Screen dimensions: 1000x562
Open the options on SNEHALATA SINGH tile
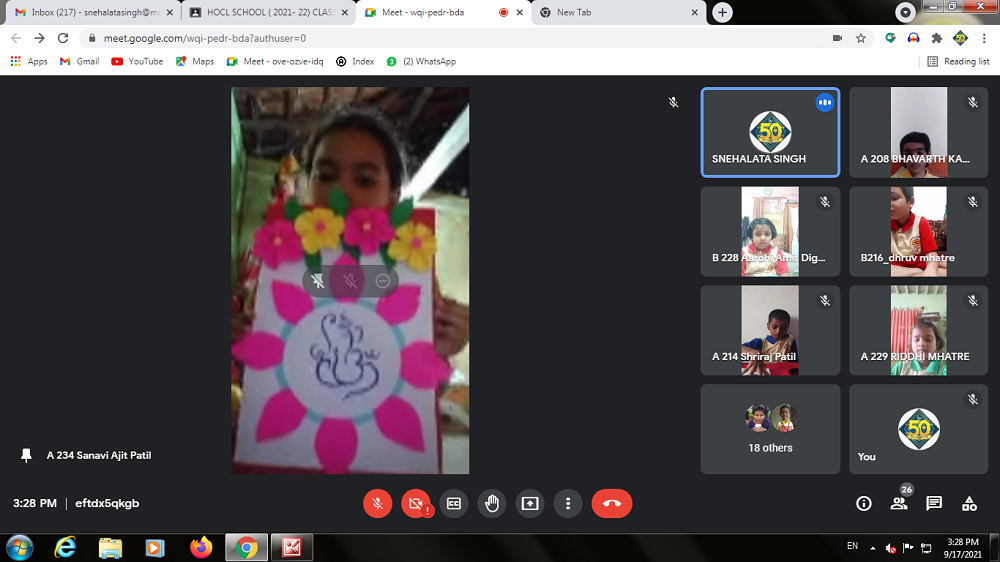(x=824, y=103)
